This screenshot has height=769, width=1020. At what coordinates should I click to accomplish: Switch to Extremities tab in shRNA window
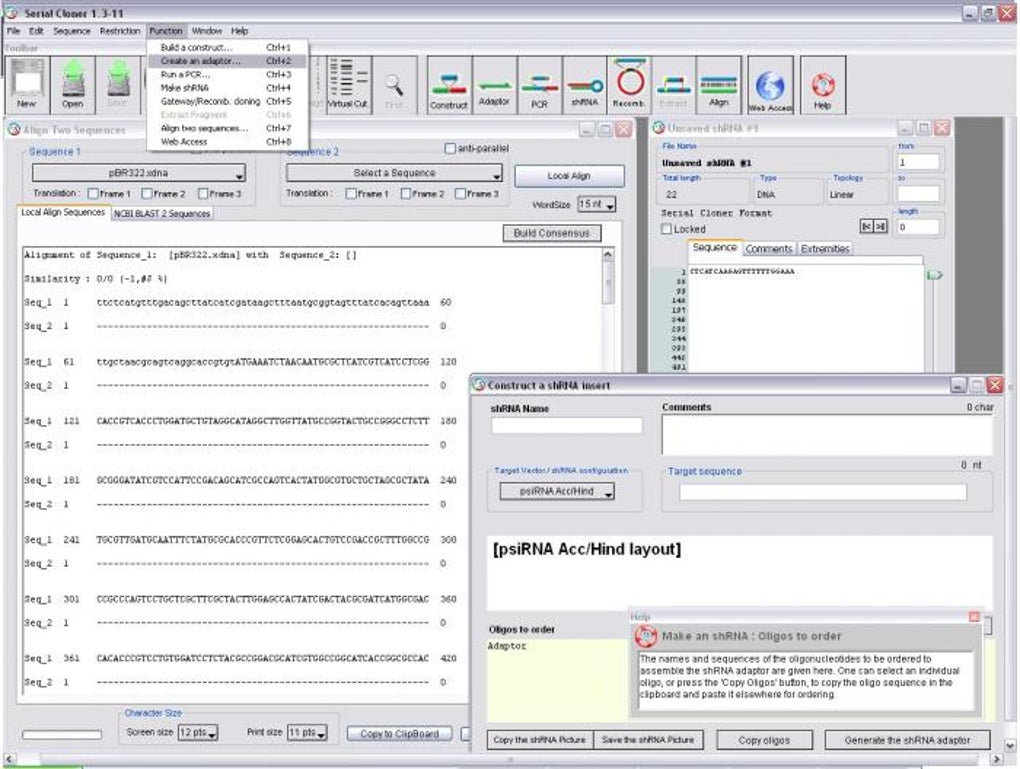click(x=825, y=249)
